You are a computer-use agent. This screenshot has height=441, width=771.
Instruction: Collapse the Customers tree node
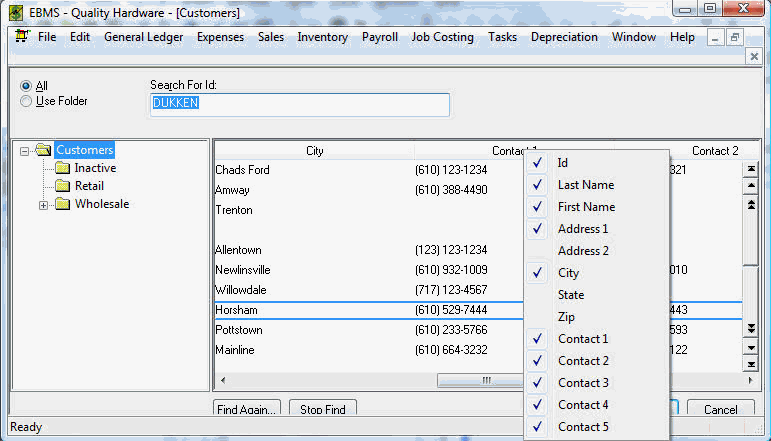[x=24, y=151]
